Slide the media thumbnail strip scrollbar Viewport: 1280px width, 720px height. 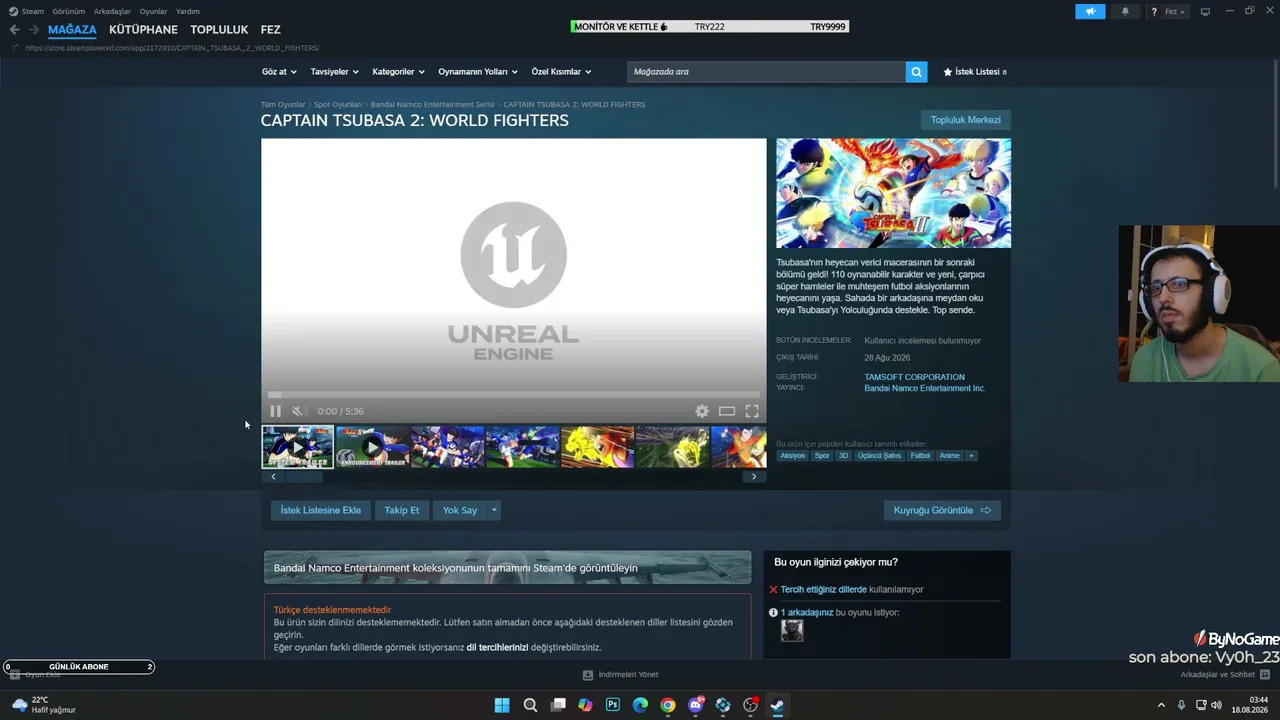302,477
